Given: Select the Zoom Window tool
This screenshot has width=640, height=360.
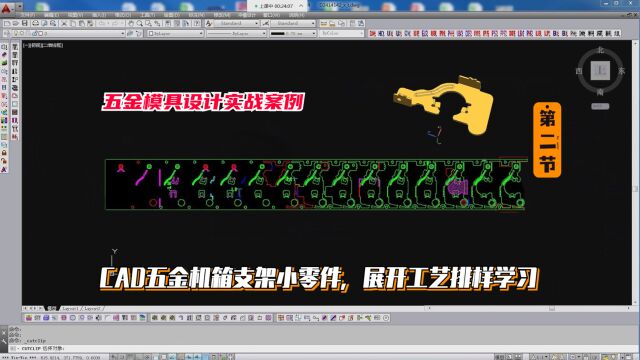Looking at the screenshot, I should (149, 24).
